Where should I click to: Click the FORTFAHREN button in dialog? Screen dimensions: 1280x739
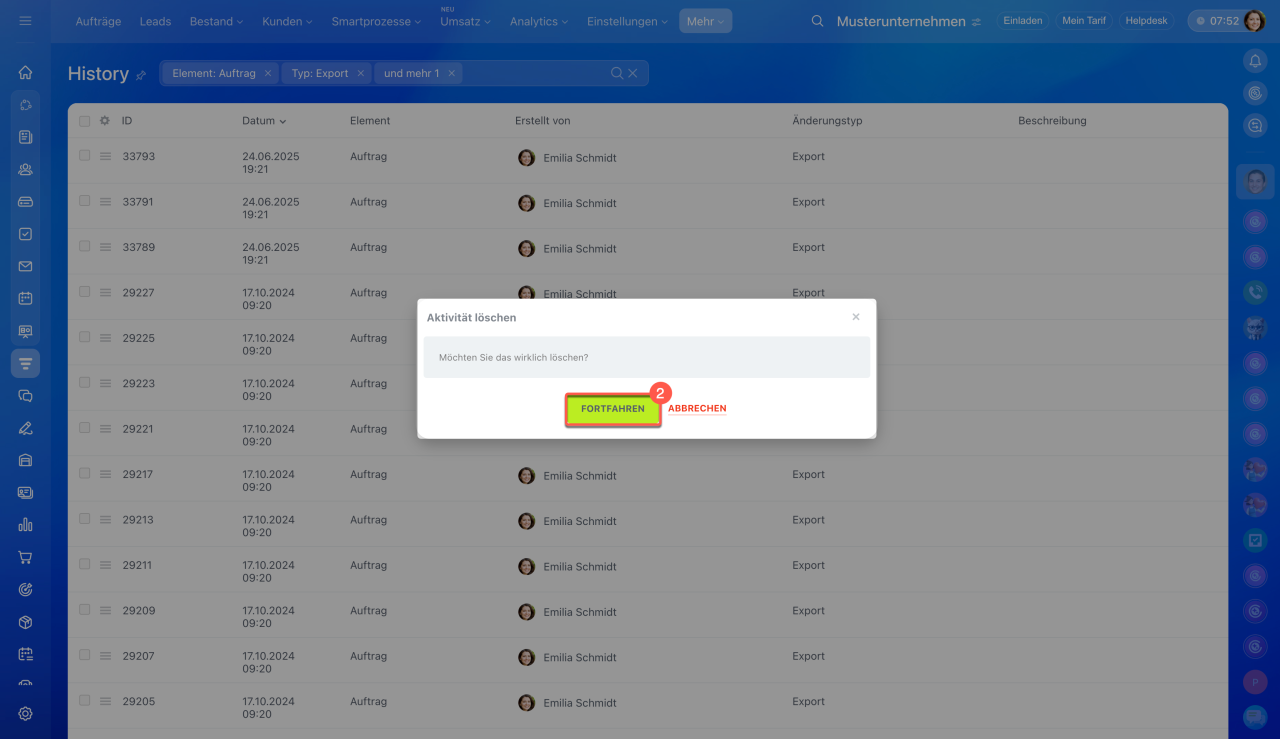613,409
